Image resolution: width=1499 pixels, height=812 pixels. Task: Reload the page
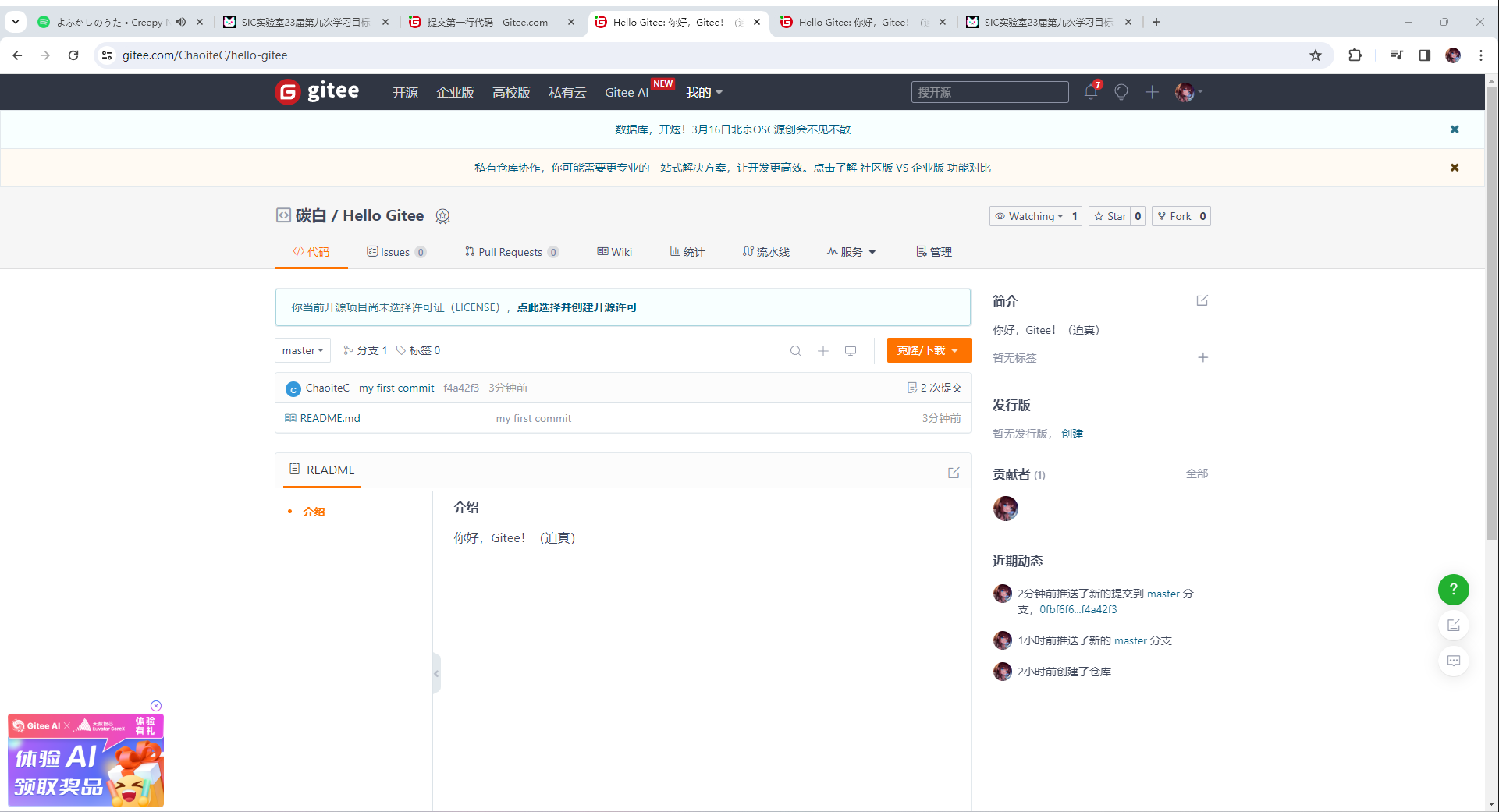tap(73, 55)
